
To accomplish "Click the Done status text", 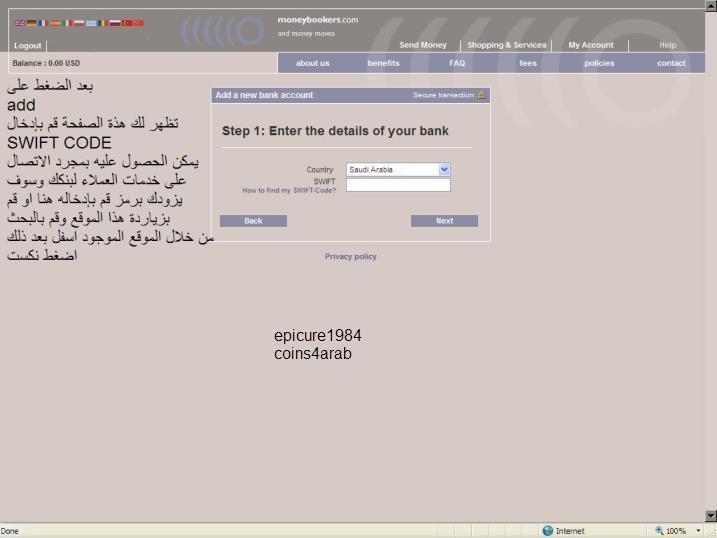I will pos(10,531).
